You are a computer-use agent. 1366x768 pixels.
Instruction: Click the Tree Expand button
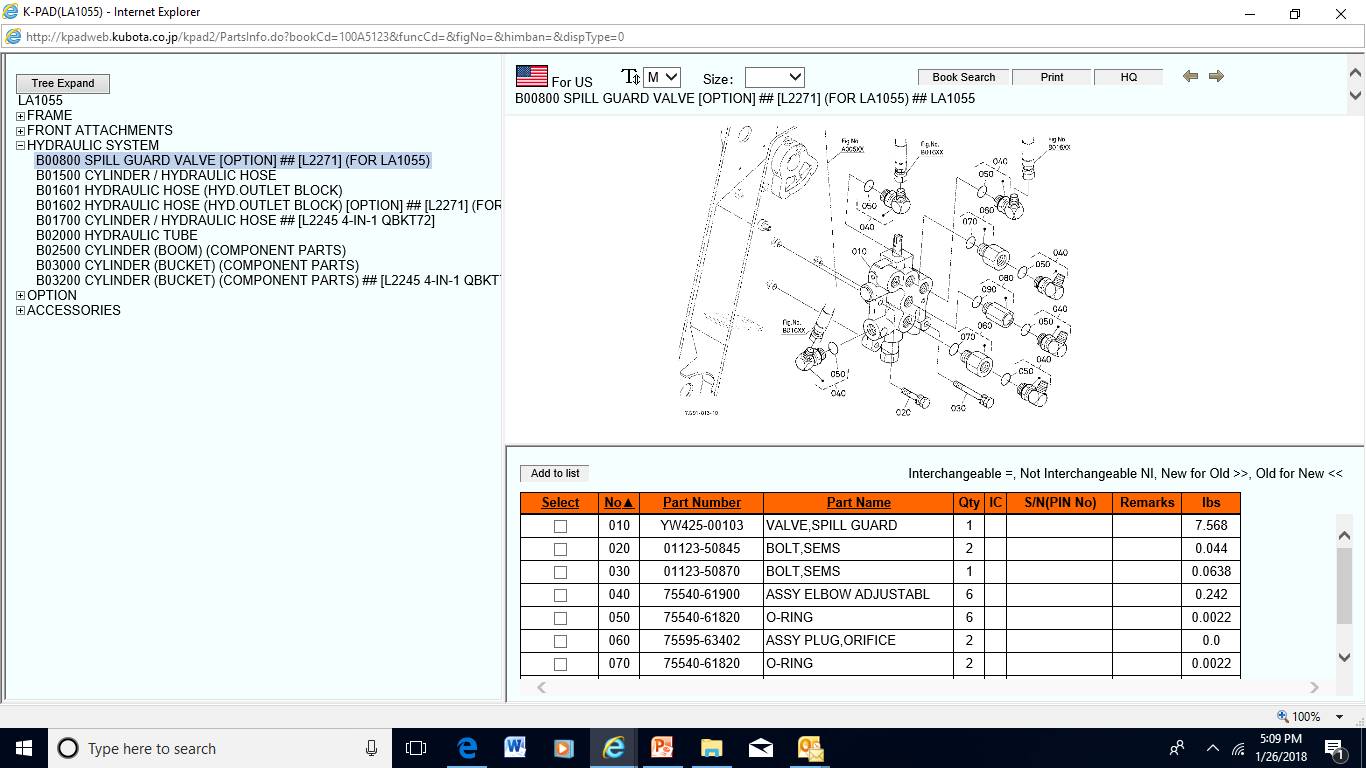click(63, 83)
